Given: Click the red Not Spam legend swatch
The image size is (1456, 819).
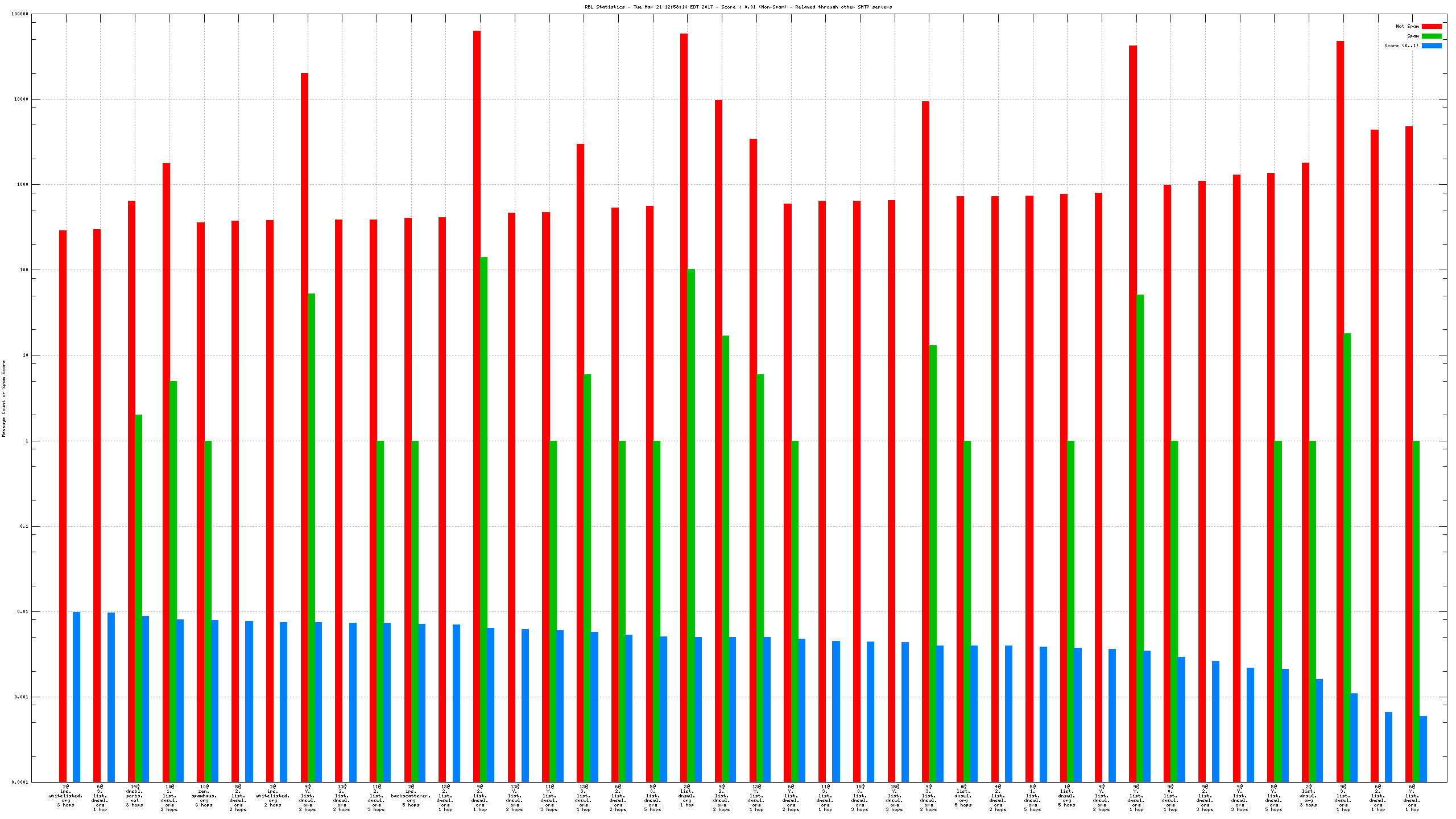Looking at the screenshot, I should click(x=1431, y=26).
